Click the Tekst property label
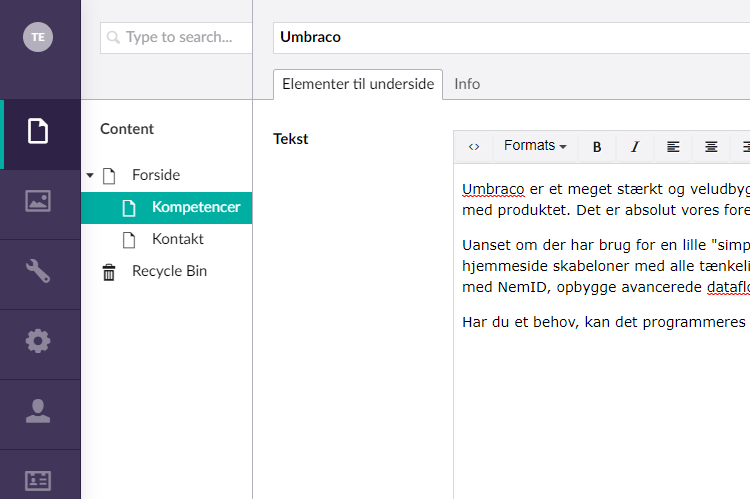Screen dimensions: 750x500 (x=290, y=139)
